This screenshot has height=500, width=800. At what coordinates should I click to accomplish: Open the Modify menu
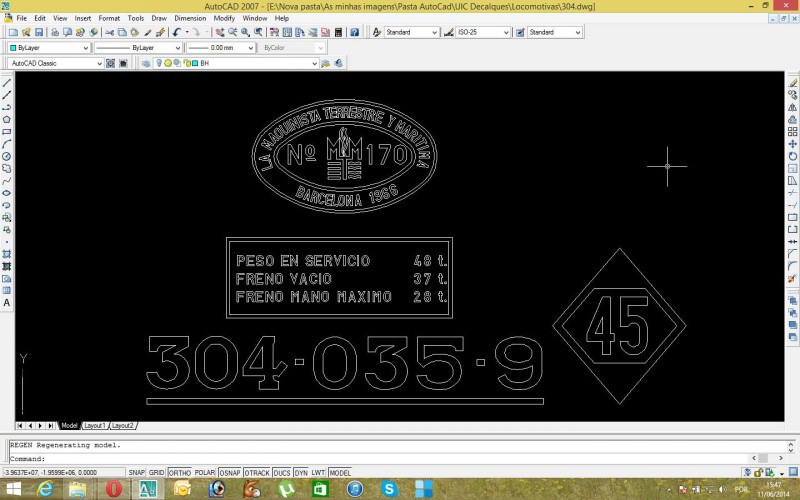[224, 18]
